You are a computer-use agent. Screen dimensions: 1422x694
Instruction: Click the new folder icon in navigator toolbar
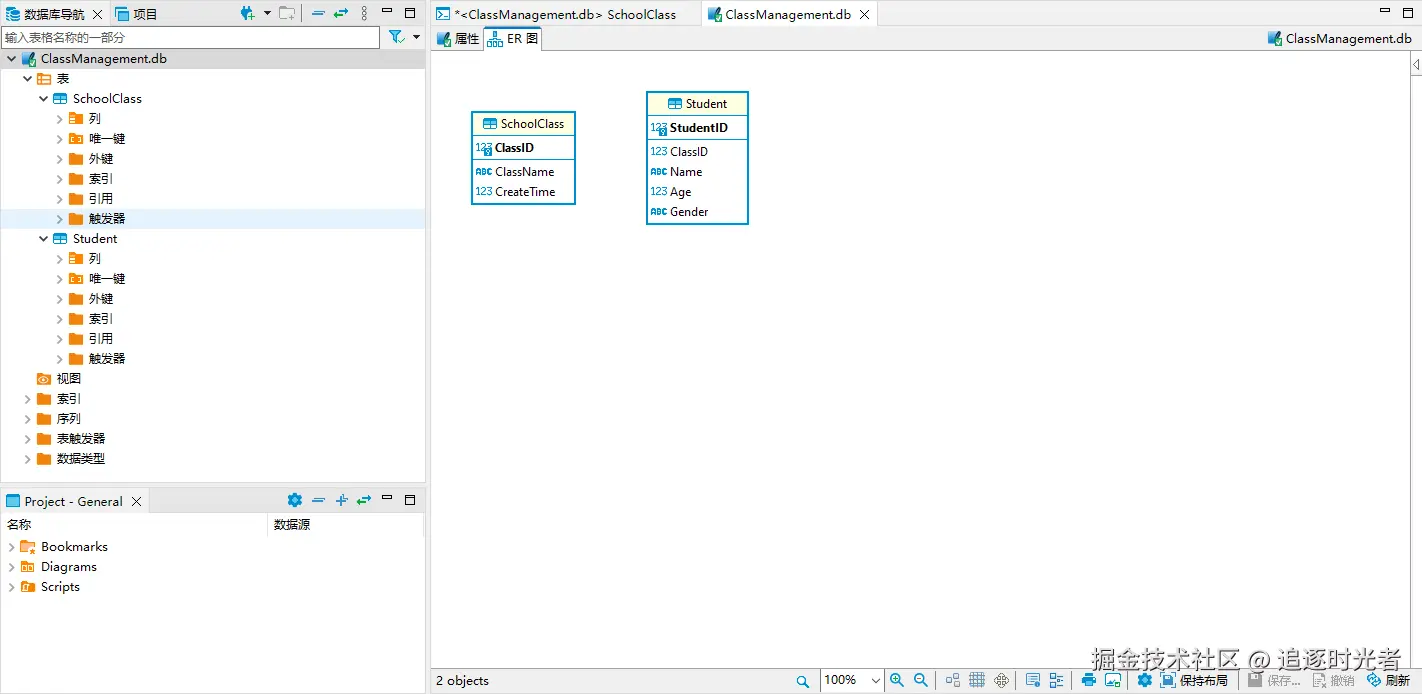click(287, 13)
